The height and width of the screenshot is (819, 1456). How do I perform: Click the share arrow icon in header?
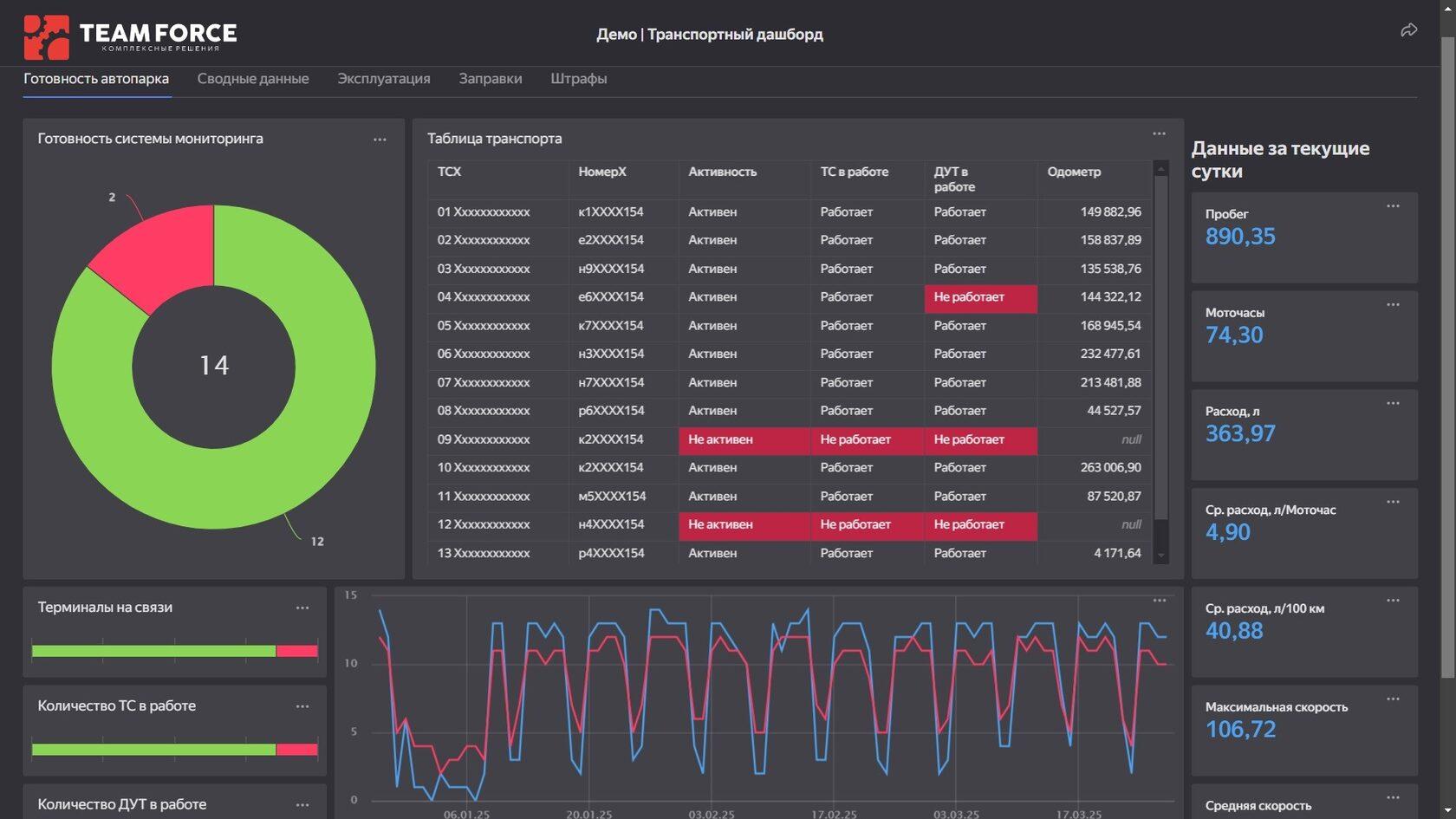pos(1408,31)
